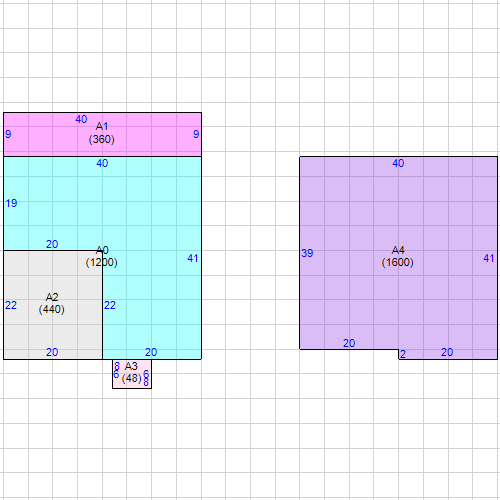Click dimension 41 on A4's right side
Image resolution: width=500 pixels, height=500 pixels.
[489, 258]
